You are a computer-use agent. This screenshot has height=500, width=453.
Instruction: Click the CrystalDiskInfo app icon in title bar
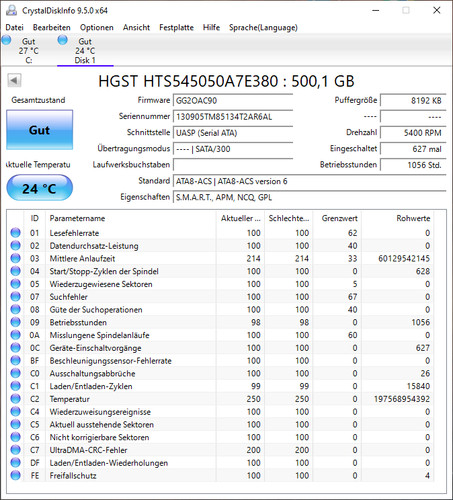[11, 10]
